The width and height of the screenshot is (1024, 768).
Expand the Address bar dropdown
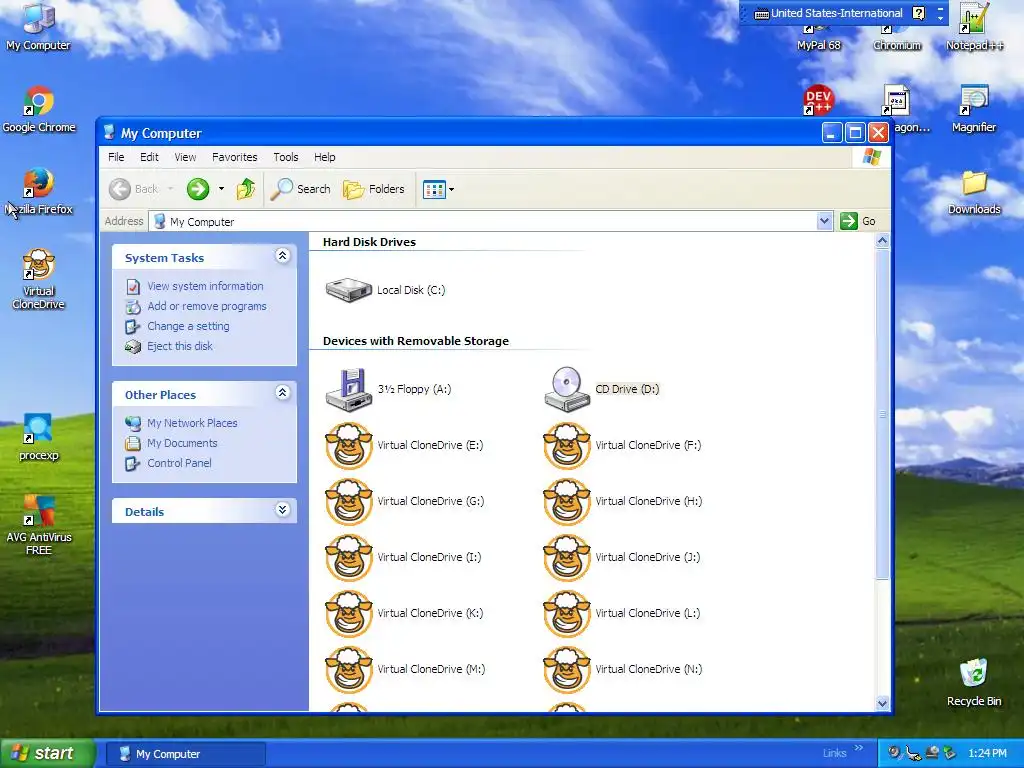tap(824, 221)
